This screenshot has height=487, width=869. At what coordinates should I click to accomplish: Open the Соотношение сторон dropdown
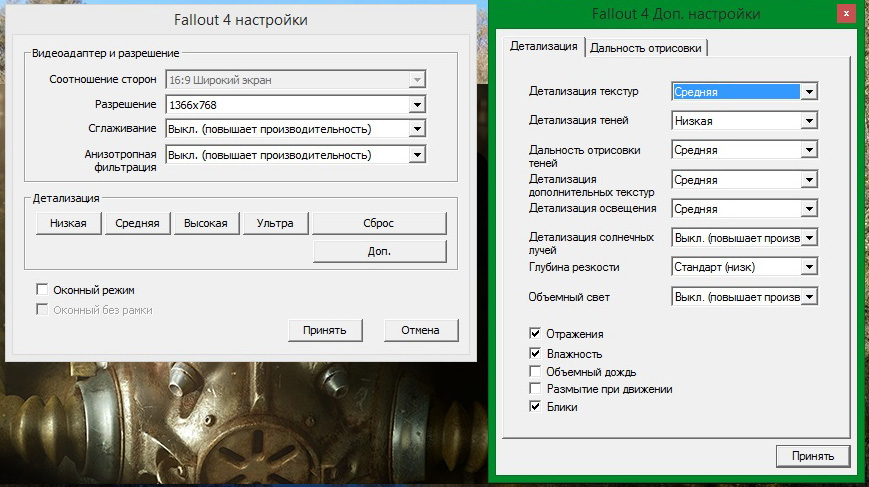(295, 80)
